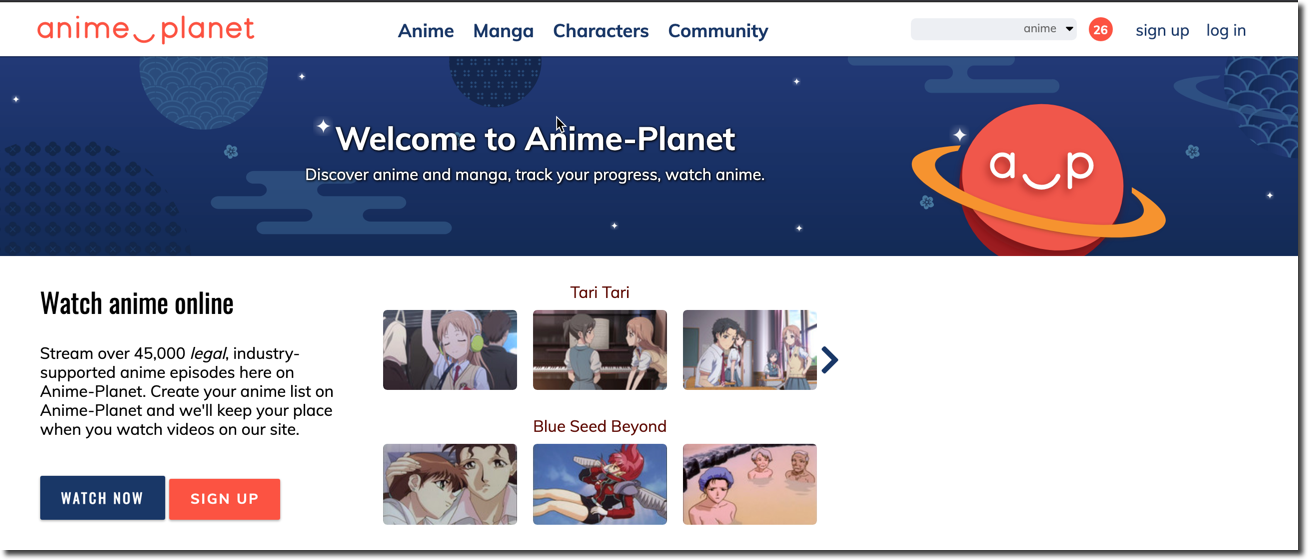
Task: Click the Welcome to Anime-Planet heading
Action: tap(535, 138)
